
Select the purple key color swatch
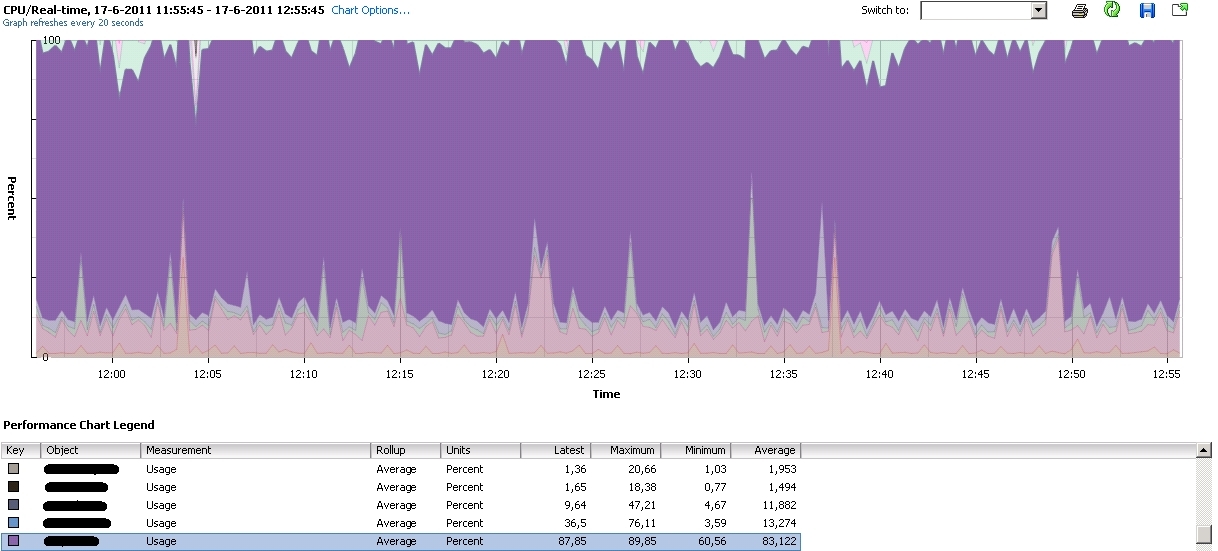click(x=13, y=541)
